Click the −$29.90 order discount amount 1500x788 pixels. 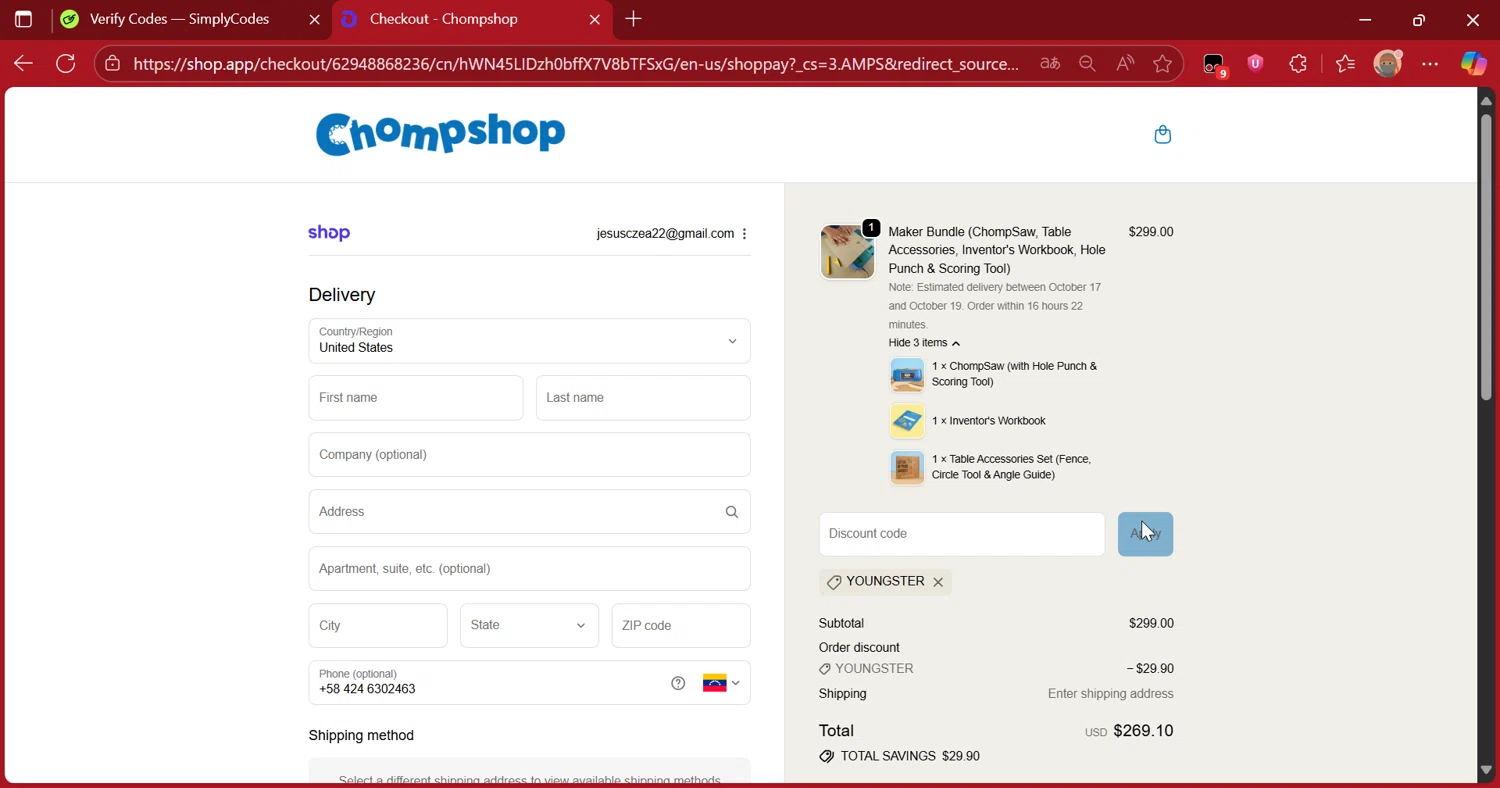(1150, 669)
